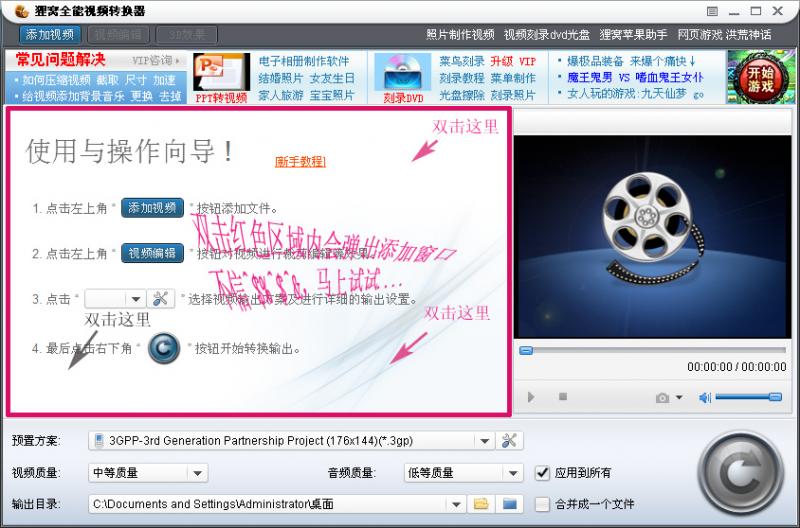Click the scissors settings icon in guide step 3
800x528 pixels.
click(x=161, y=298)
